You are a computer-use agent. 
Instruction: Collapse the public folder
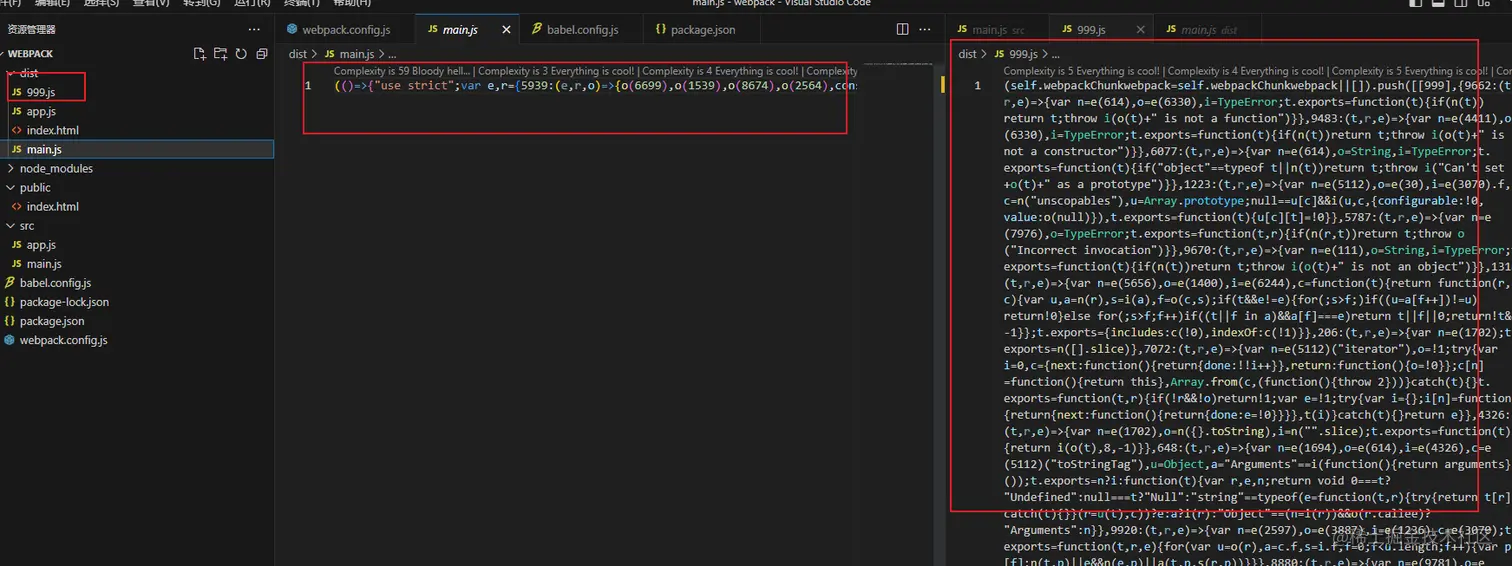tap(137, 187)
